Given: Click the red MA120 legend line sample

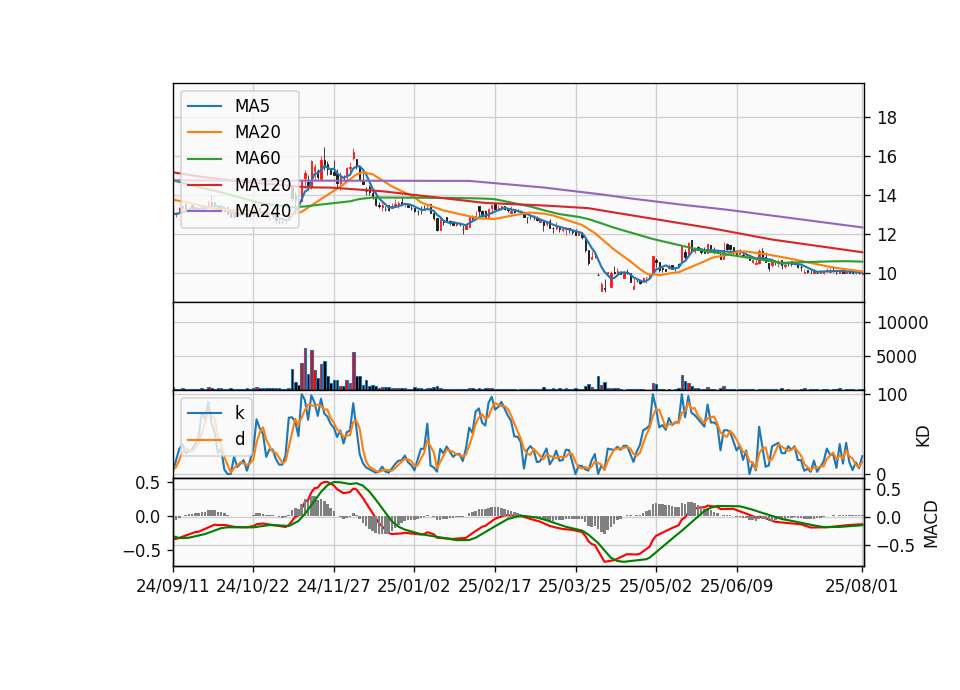Looking at the screenshot, I should [x=204, y=184].
